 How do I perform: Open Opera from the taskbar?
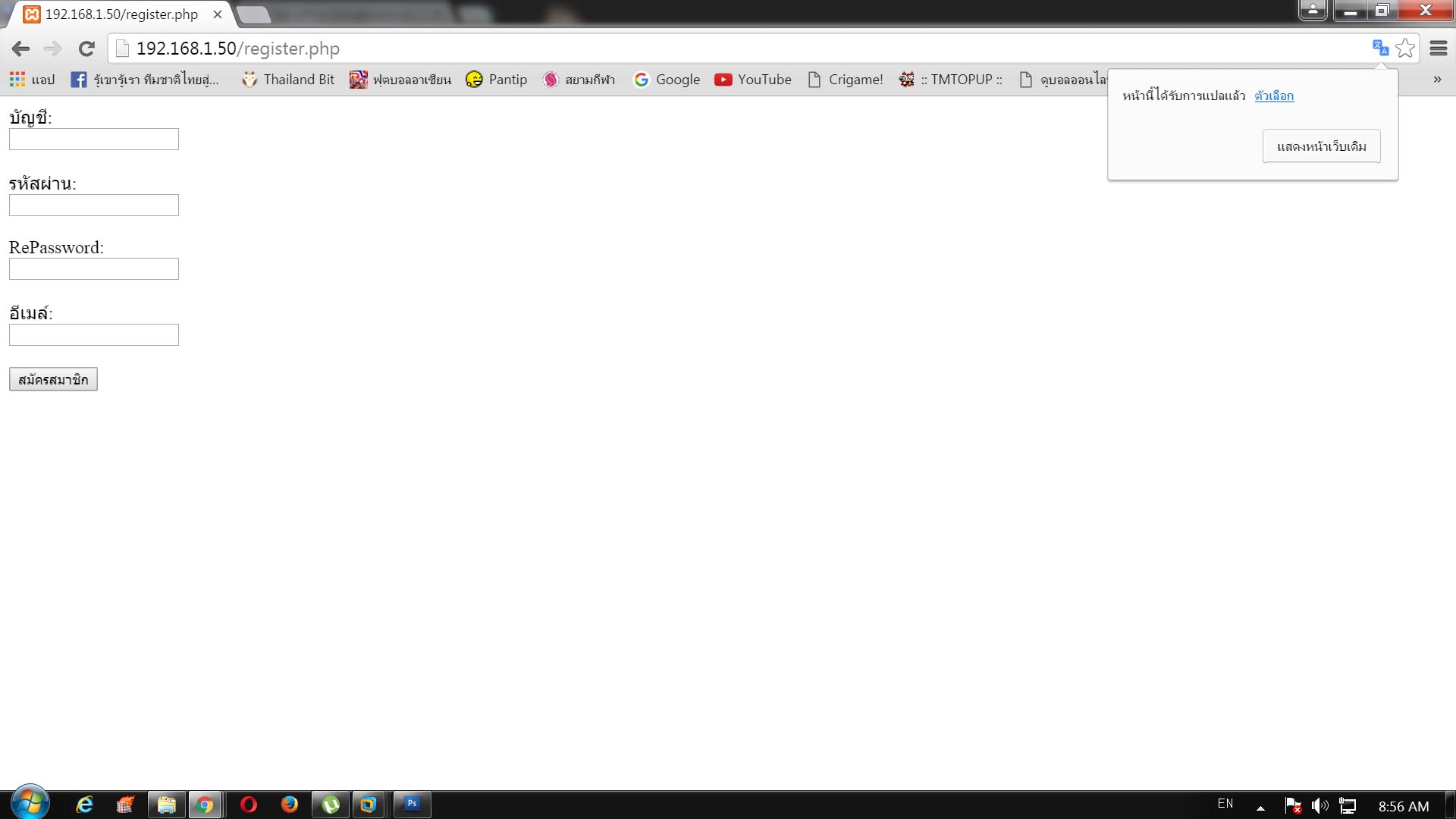(249, 805)
